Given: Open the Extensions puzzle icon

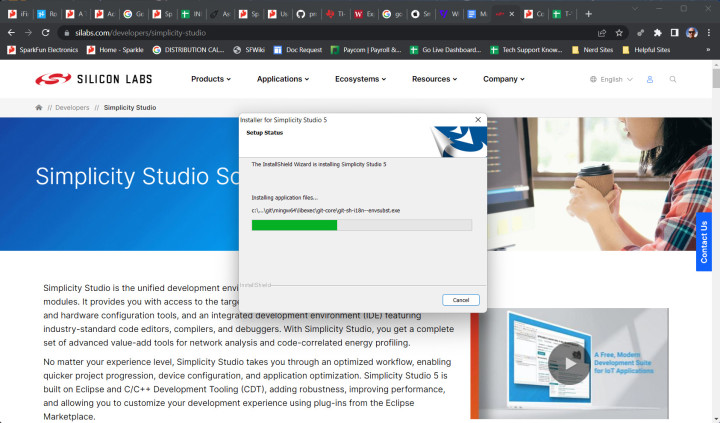Looking at the screenshot, I should [x=658, y=33].
